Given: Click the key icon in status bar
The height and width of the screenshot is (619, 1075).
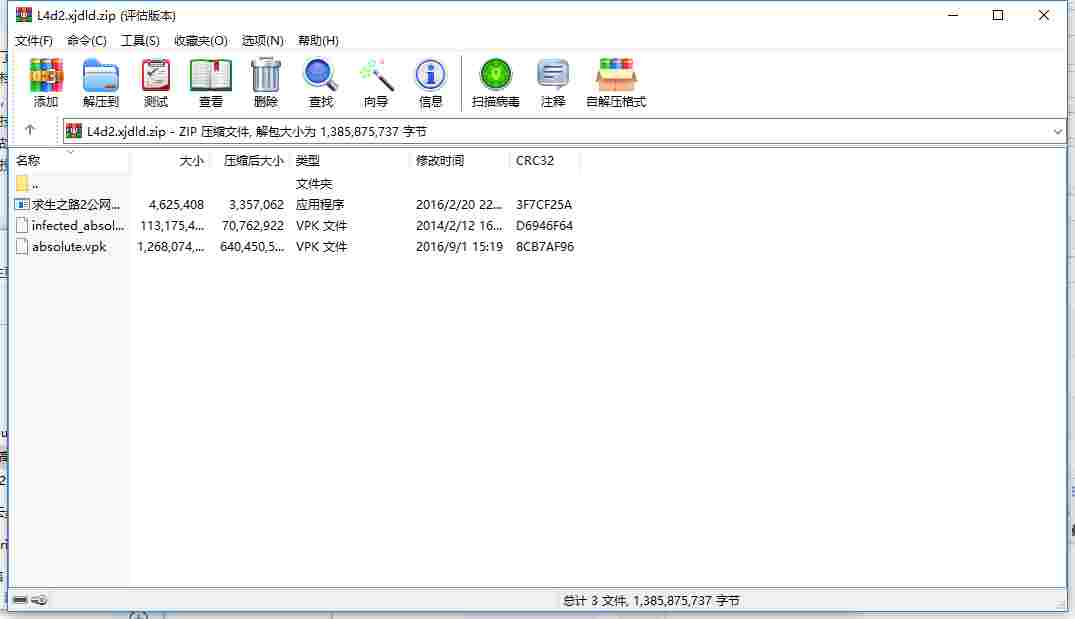Looking at the screenshot, I should pos(39,600).
